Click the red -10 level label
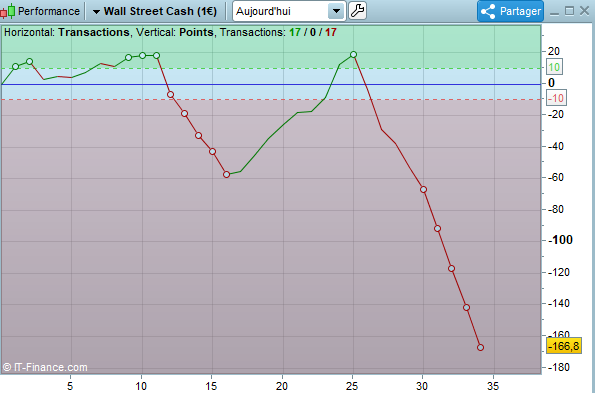The image size is (595, 393). click(556, 98)
